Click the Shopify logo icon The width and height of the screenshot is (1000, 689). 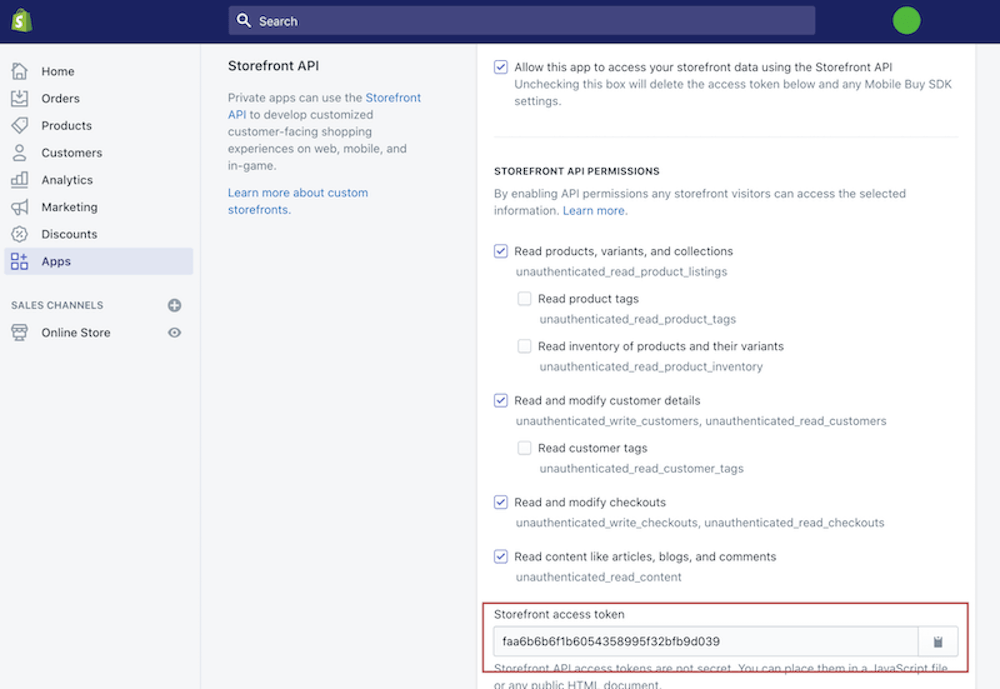point(21,20)
